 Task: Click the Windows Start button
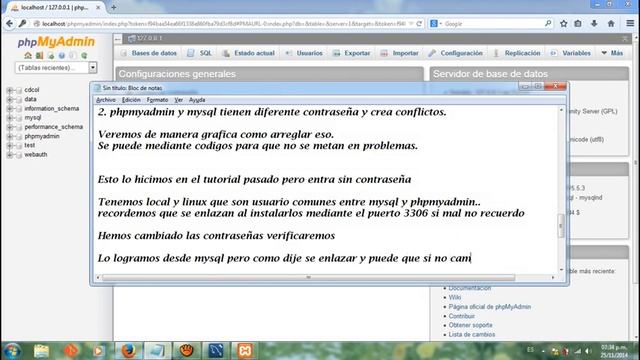[11, 351]
